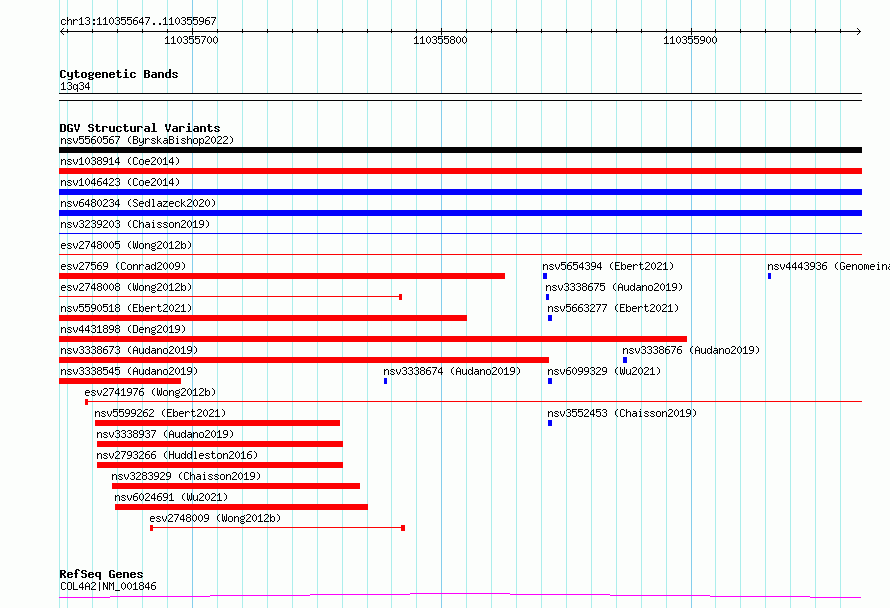Click nsv3338545 (Audano2019) label

[x=129, y=371]
